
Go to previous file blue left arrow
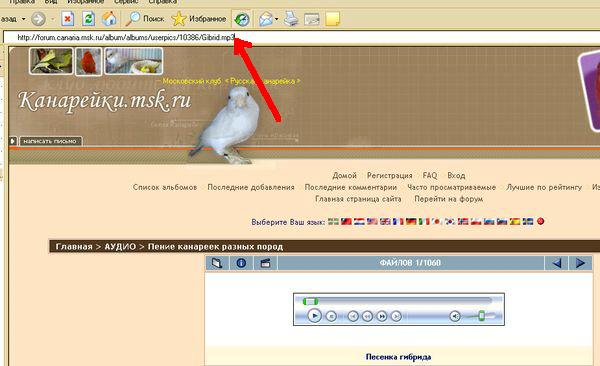click(x=557, y=263)
